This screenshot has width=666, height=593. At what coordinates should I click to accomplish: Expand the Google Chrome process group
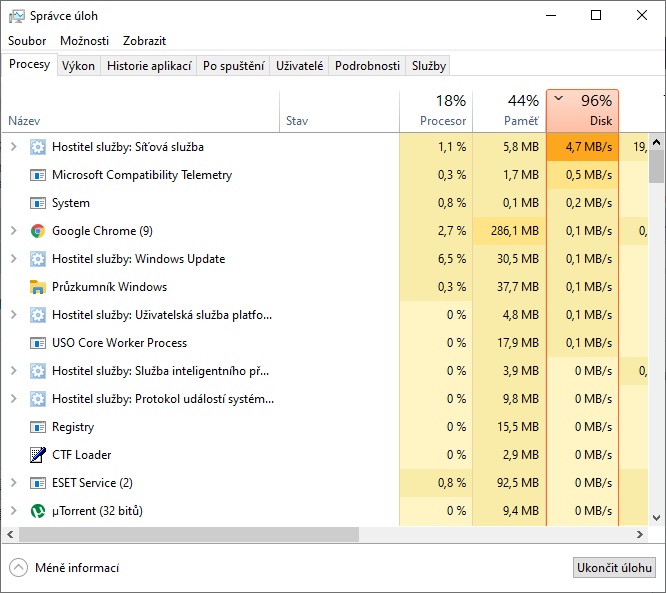coord(13,231)
